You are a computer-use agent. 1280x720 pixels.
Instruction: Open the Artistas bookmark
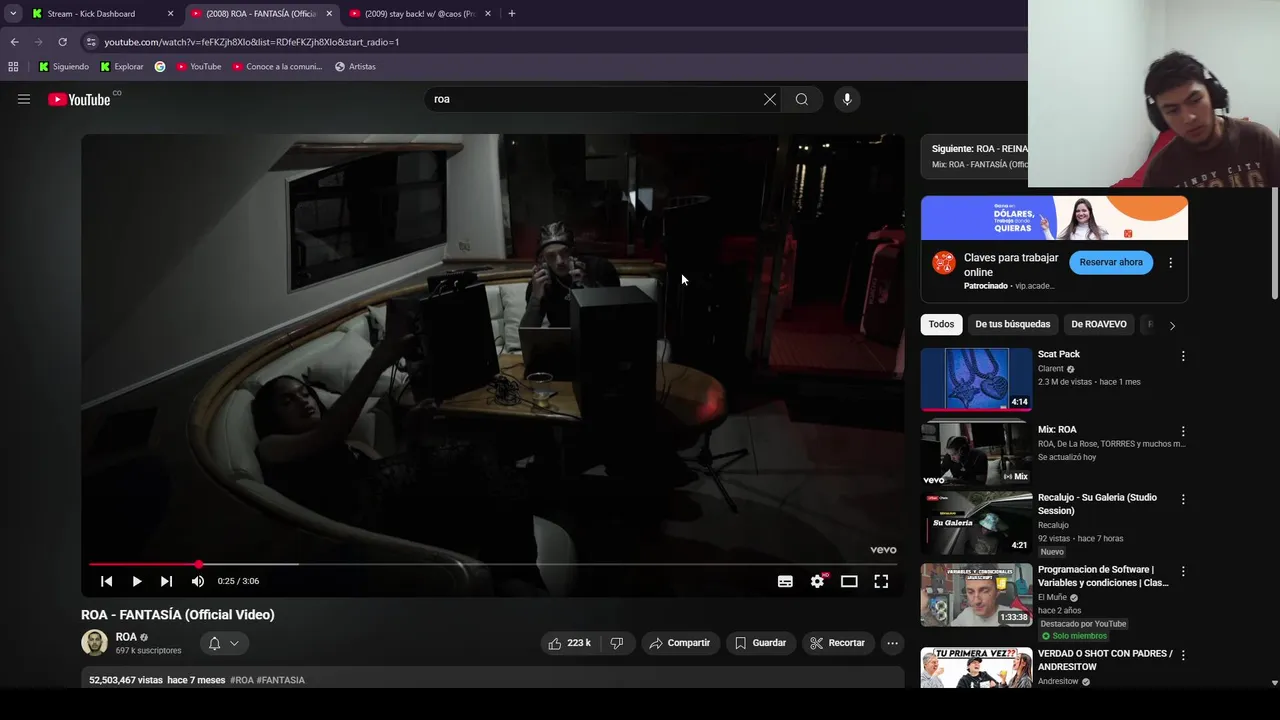[355, 67]
